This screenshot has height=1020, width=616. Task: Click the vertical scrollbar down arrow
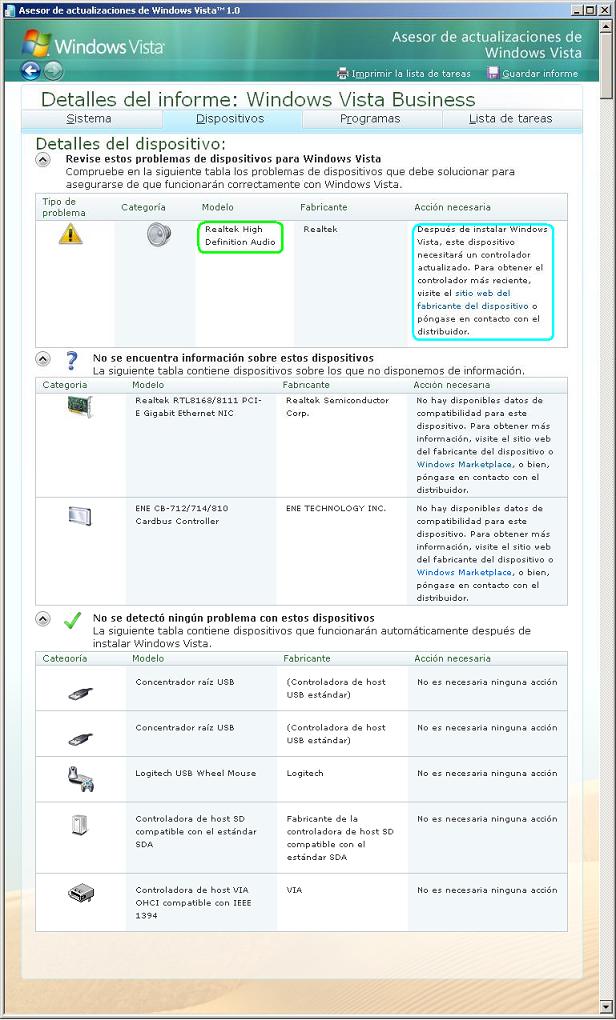[606, 1007]
